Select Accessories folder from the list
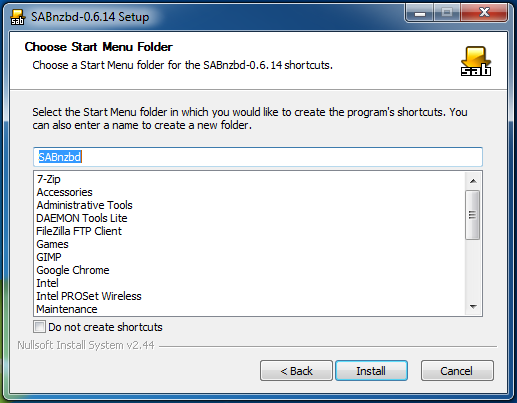Image resolution: width=517 pixels, height=403 pixels. [64, 192]
